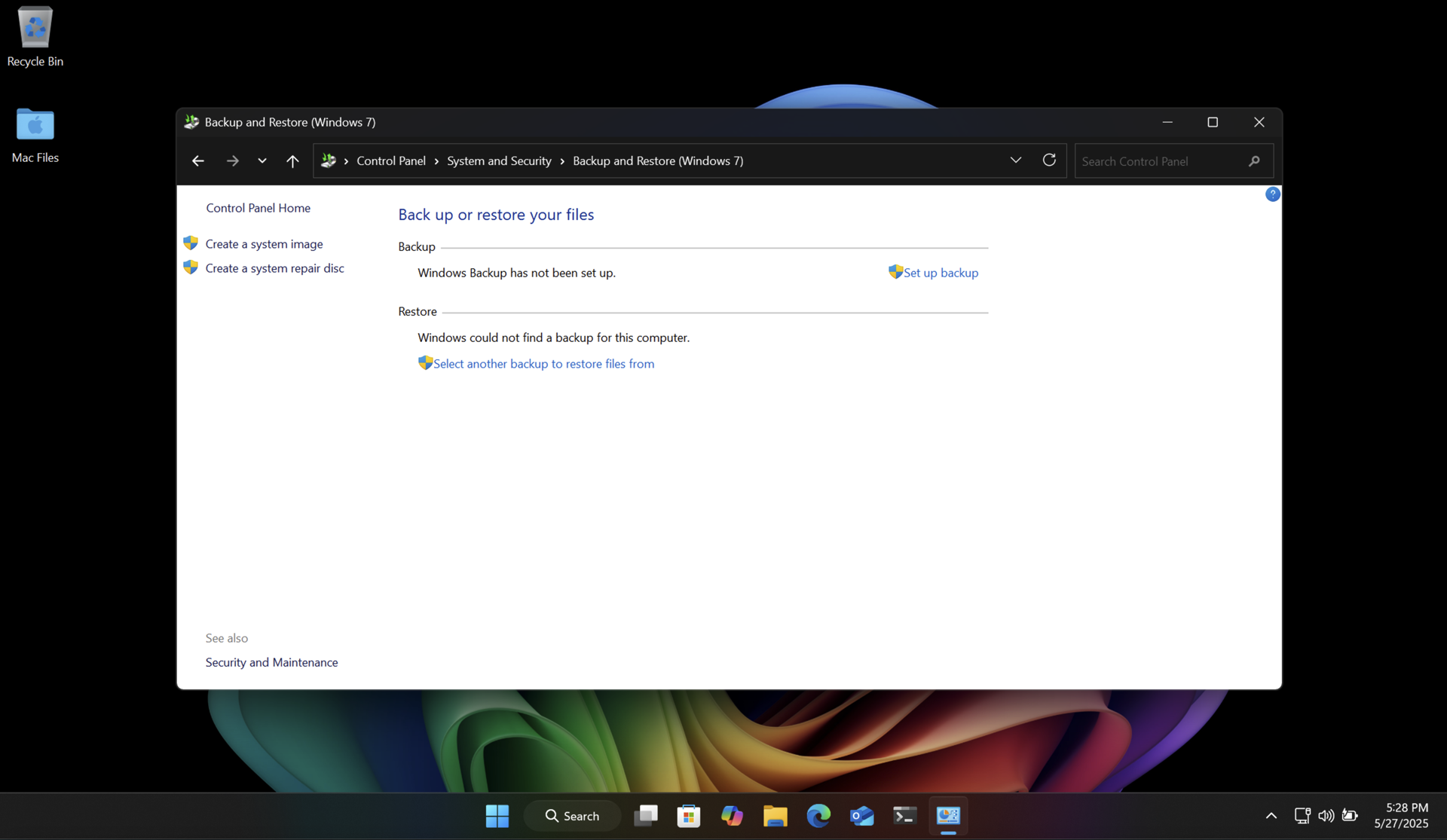This screenshot has width=1447, height=840.
Task: Click shield icon beside system repair disc
Action: (191, 267)
